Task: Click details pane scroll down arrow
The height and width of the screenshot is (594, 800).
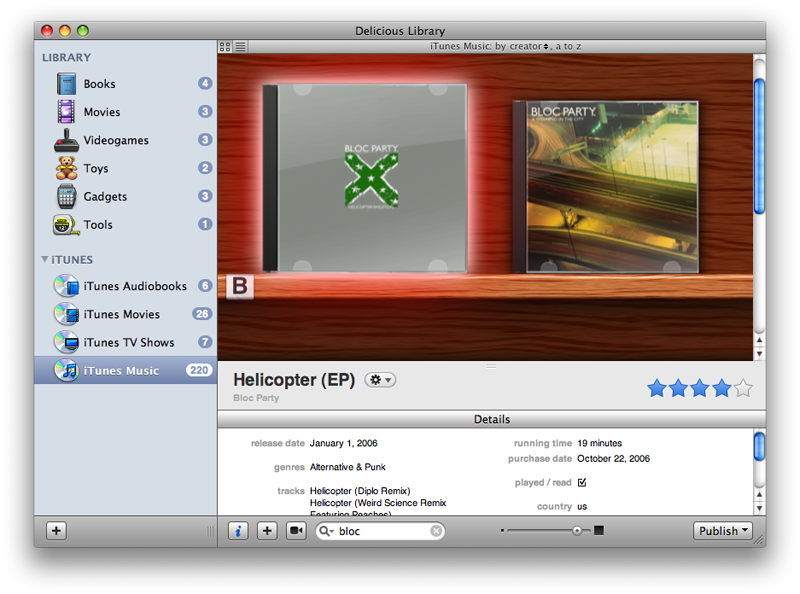Action: [759, 507]
